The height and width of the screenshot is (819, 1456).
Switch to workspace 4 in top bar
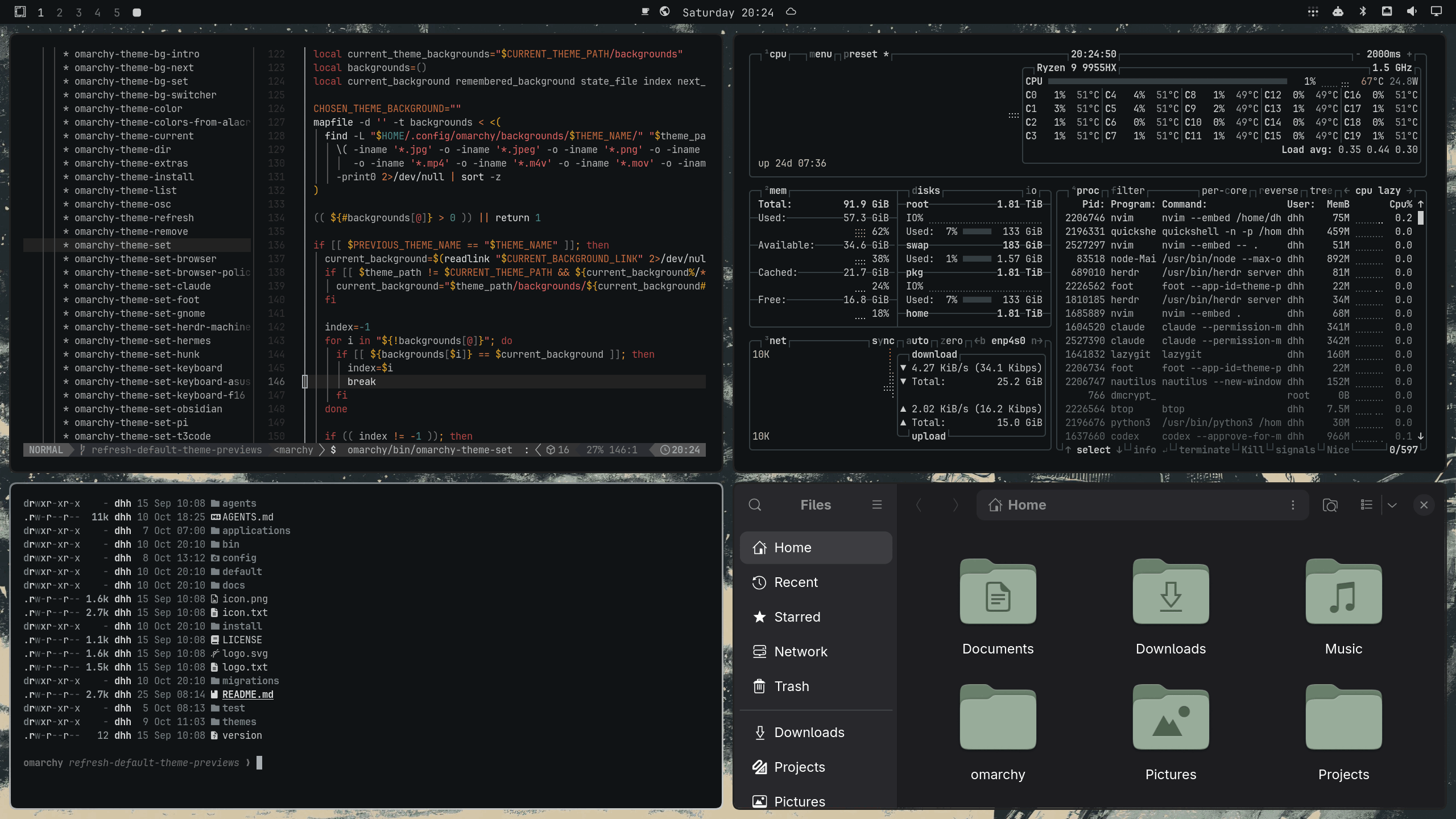pos(97,13)
